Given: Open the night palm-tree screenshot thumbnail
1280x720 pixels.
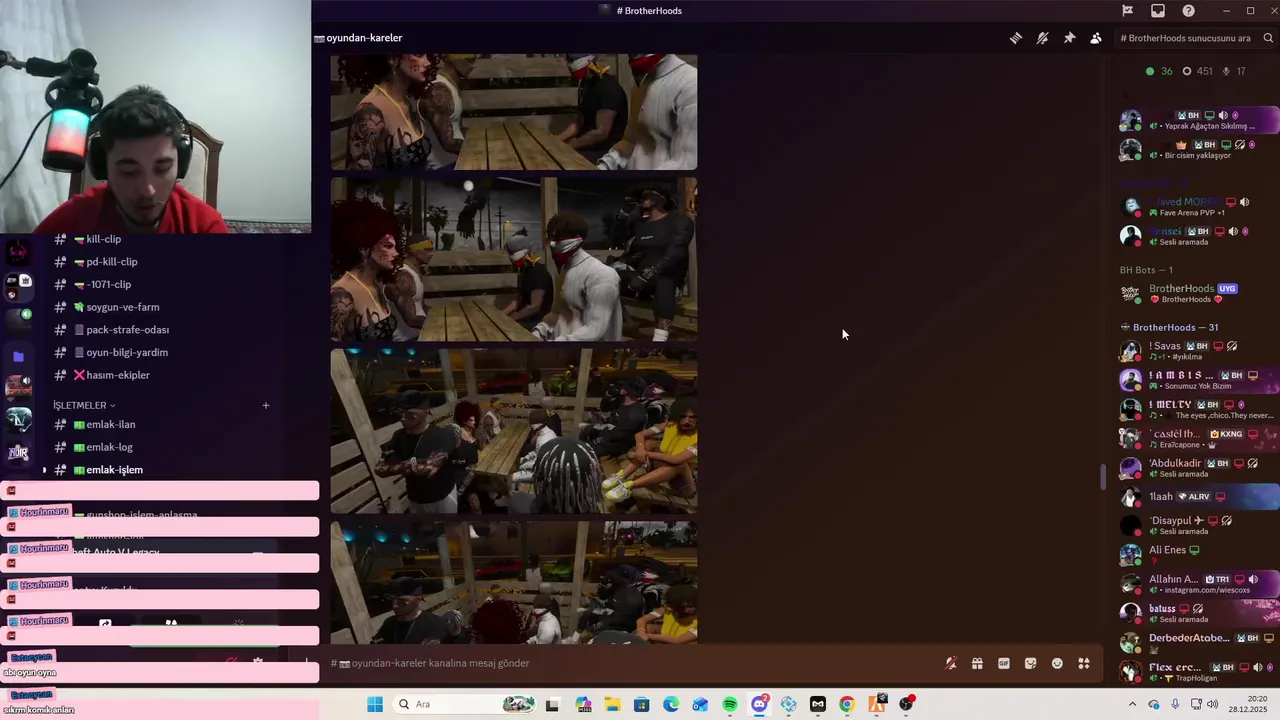Looking at the screenshot, I should pyautogui.click(x=514, y=260).
